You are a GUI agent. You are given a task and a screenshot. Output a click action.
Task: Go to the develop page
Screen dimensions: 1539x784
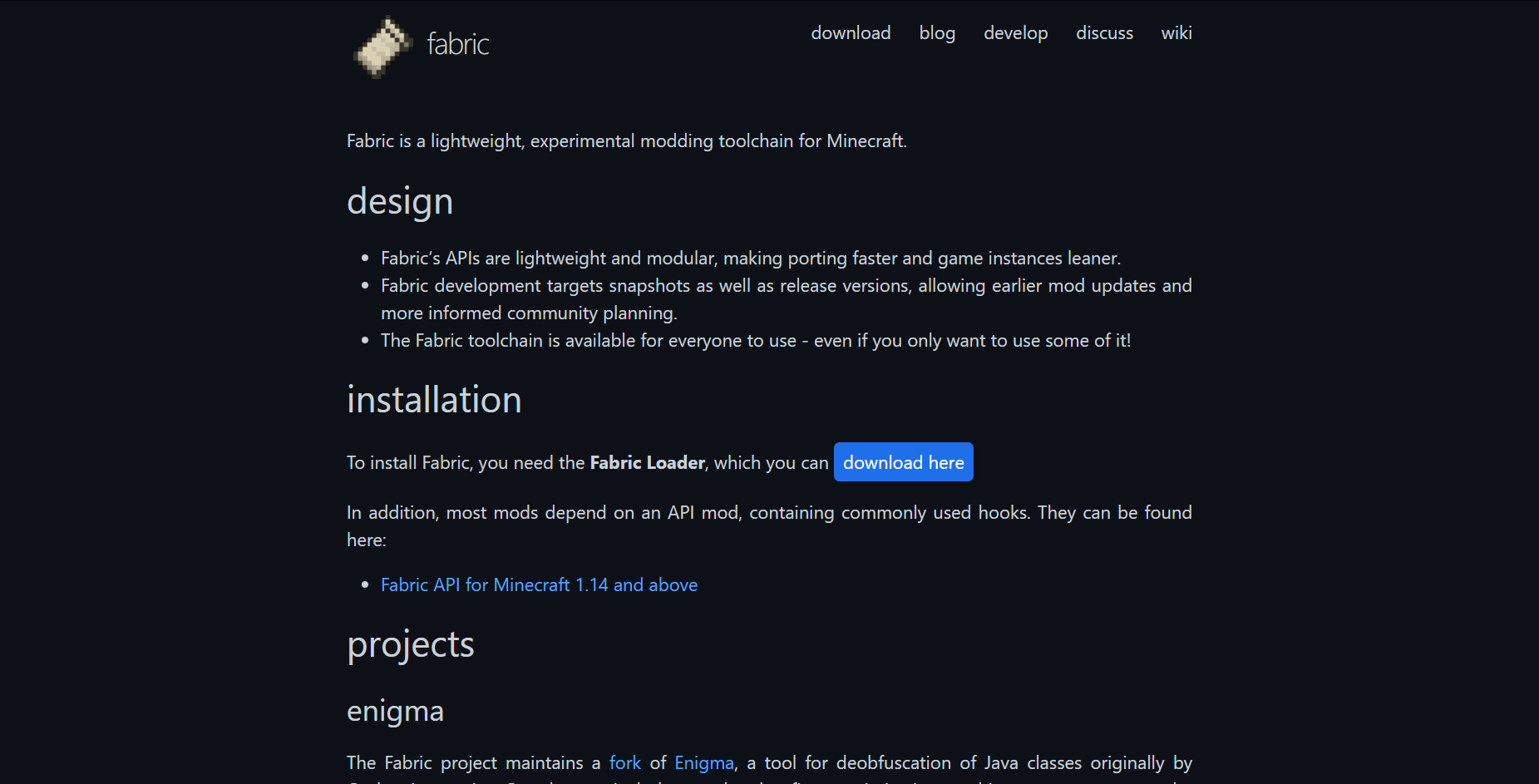coord(1015,33)
